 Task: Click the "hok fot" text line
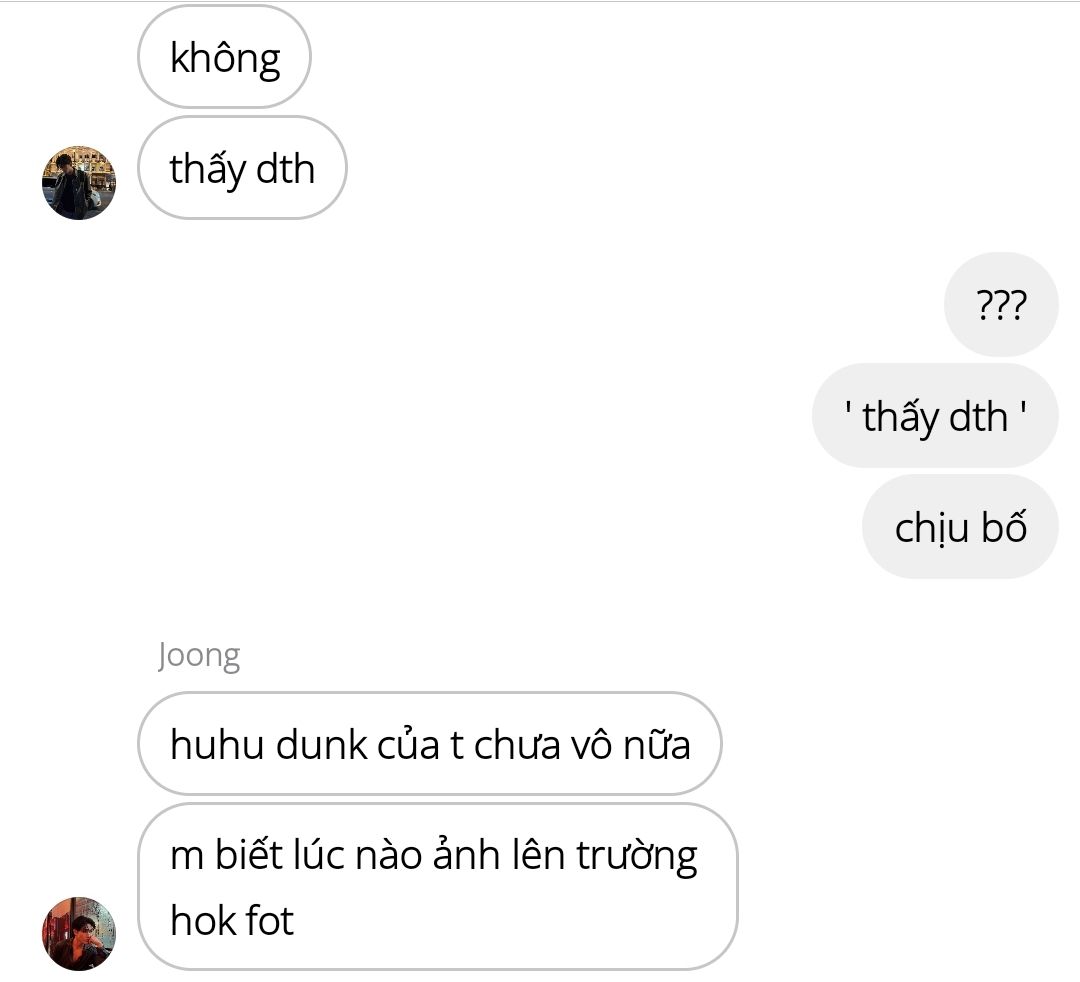click(x=232, y=920)
